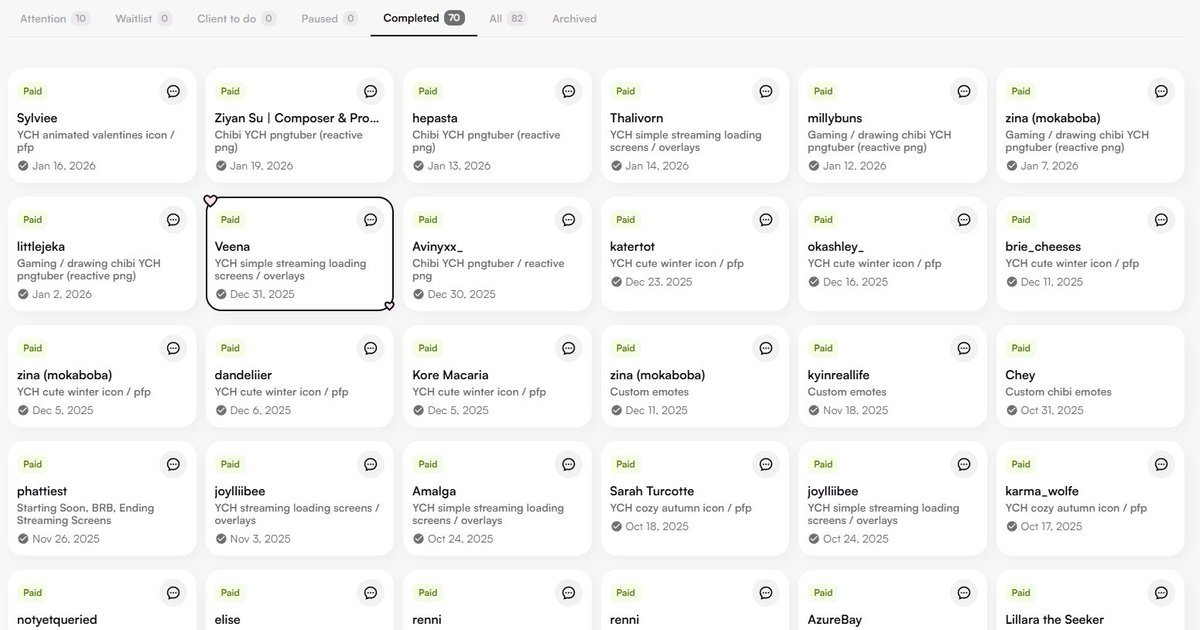Click the Sarah Turcotte client name
Image resolution: width=1200 pixels, height=630 pixels.
pyautogui.click(x=652, y=491)
